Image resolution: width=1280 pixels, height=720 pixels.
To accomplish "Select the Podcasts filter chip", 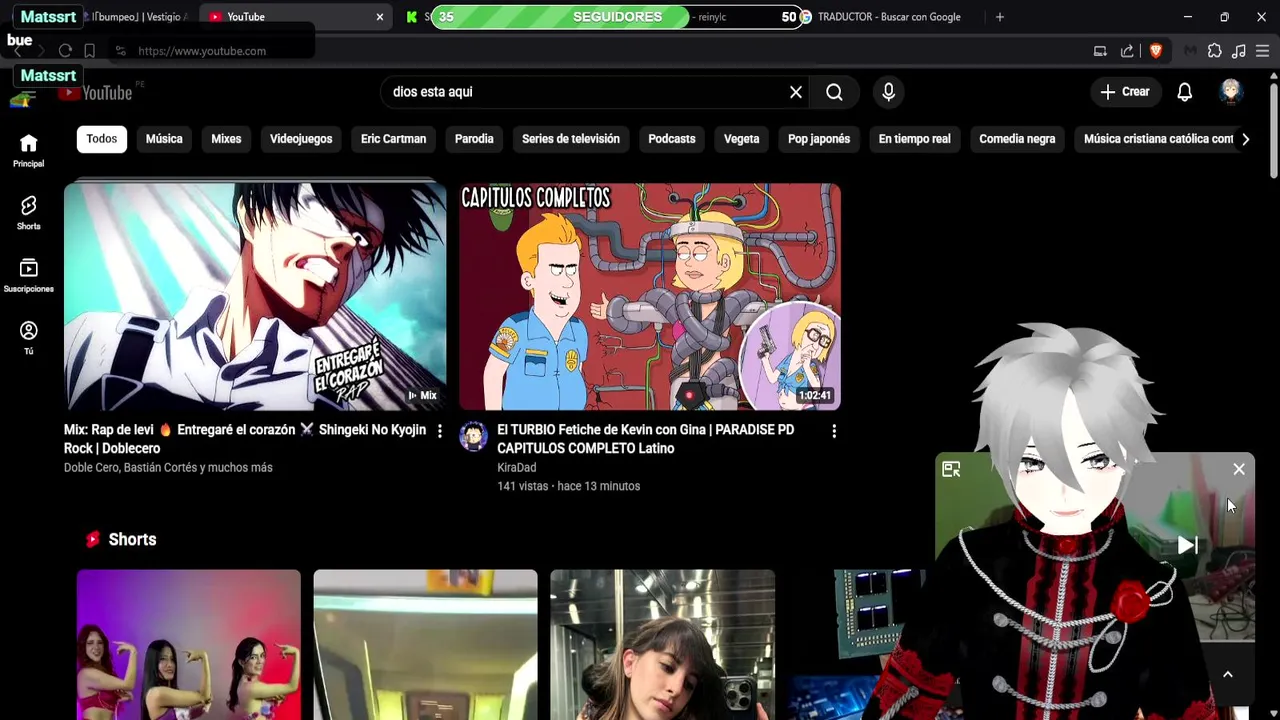I will pos(672,139).
